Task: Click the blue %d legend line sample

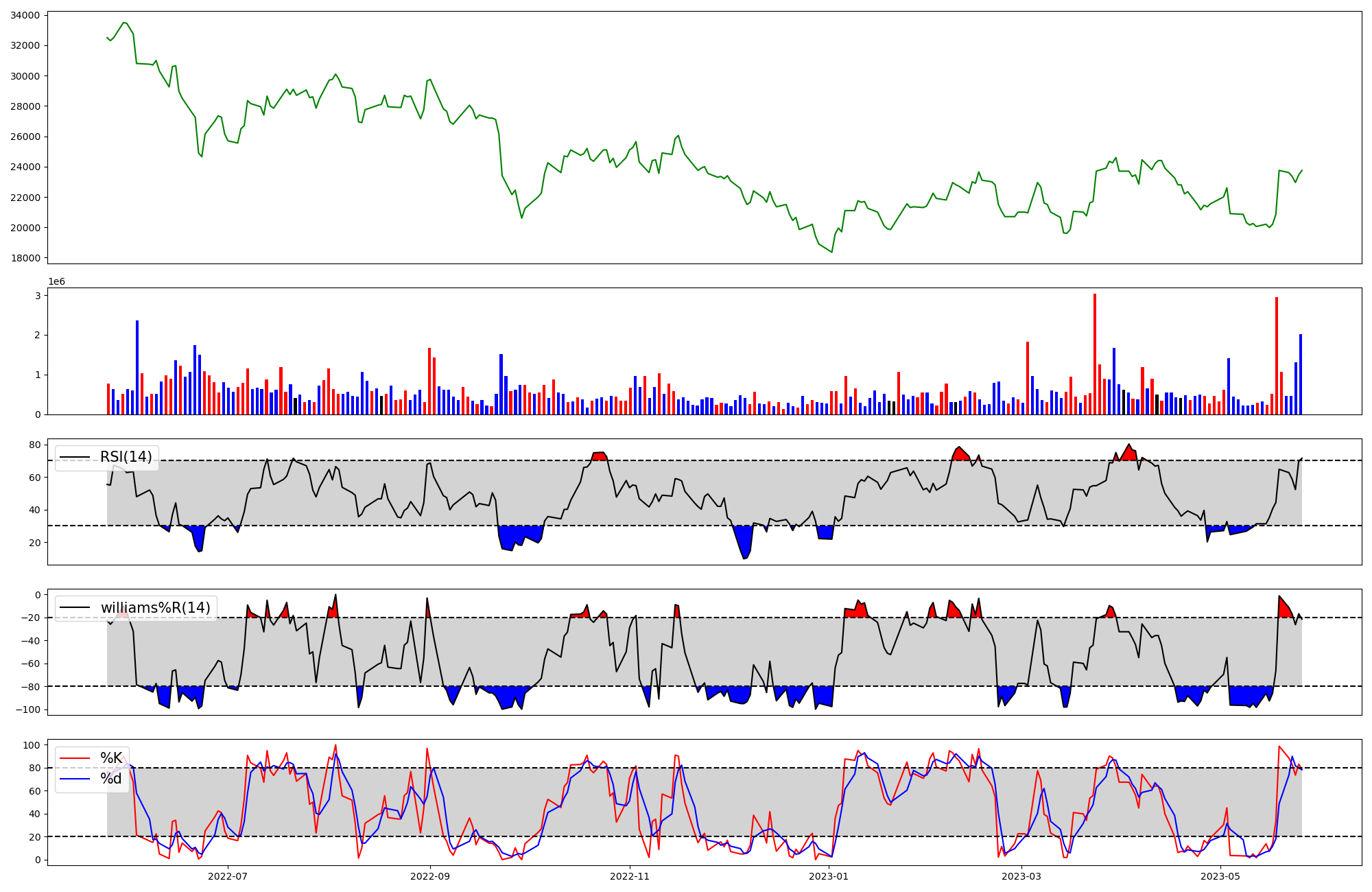Action: pyautogui.click(x=75, y=779)
